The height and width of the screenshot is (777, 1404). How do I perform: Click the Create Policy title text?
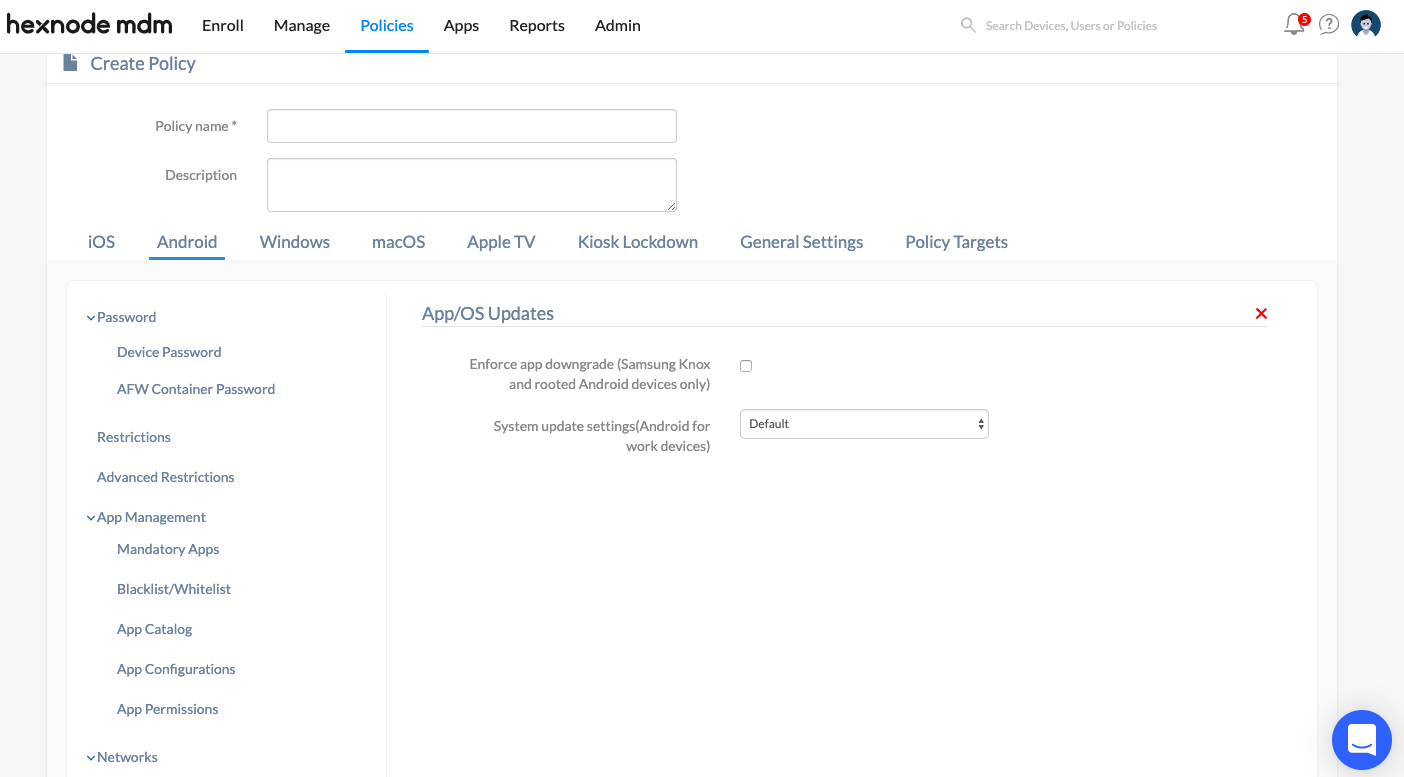(143, 63)
